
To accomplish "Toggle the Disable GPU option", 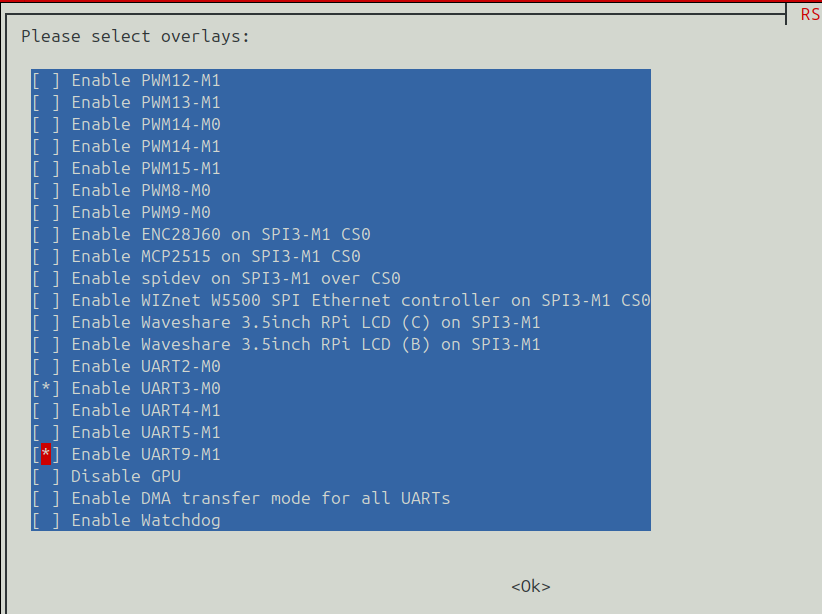I will (341, 477).
